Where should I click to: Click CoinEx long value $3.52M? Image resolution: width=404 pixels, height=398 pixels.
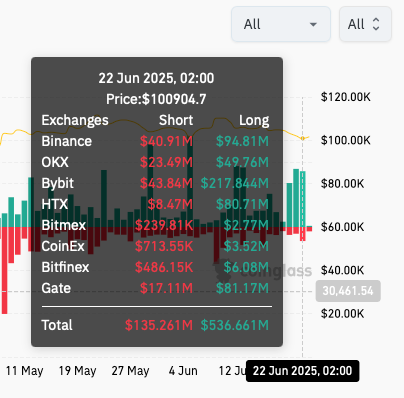point(246,246)
